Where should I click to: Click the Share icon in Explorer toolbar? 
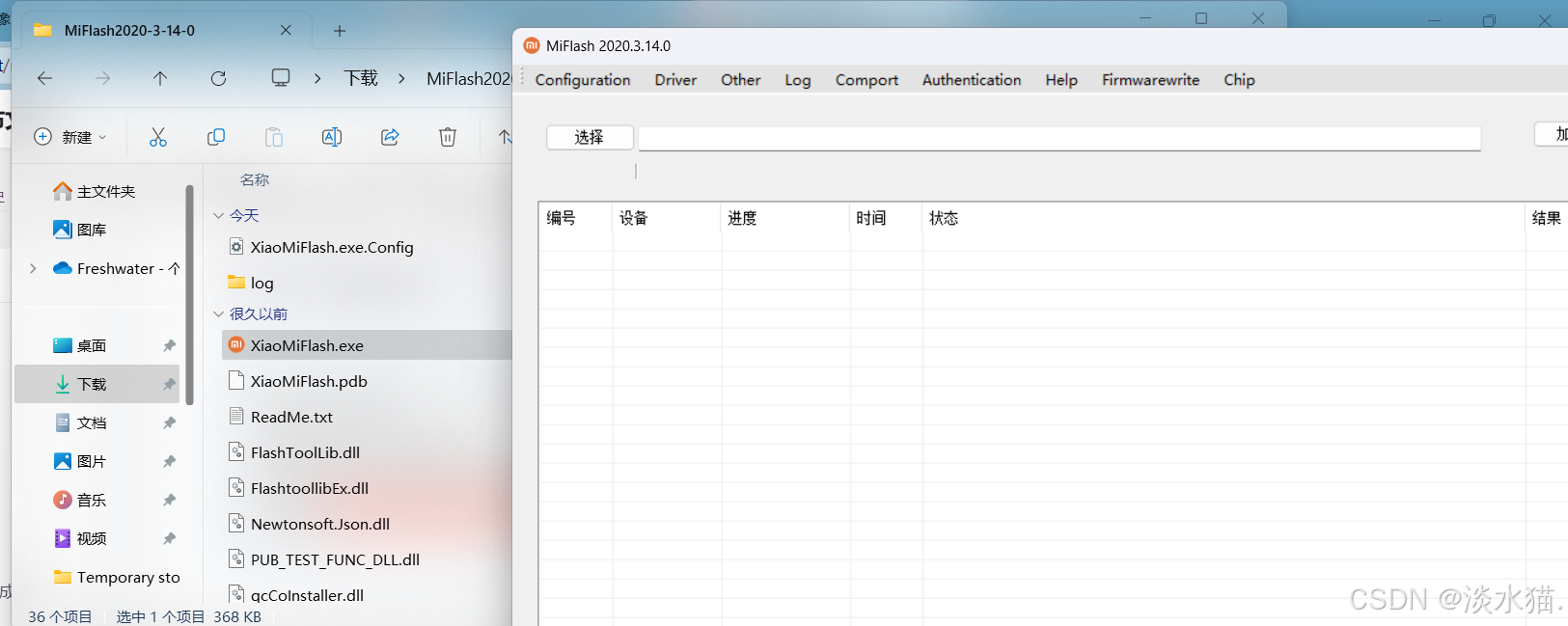(390, 137)
